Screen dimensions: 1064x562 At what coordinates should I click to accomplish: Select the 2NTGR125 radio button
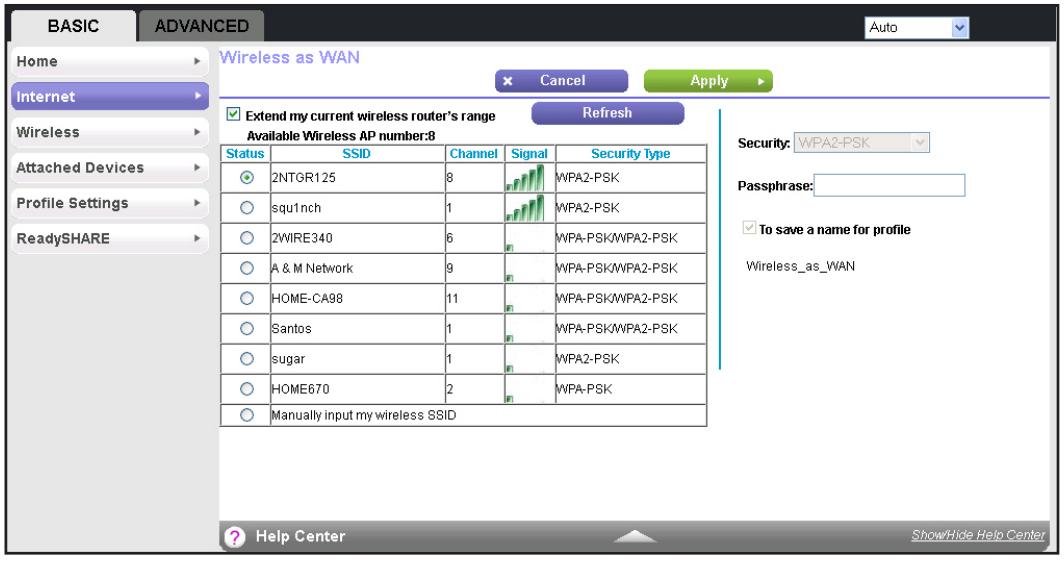[246, 178]
